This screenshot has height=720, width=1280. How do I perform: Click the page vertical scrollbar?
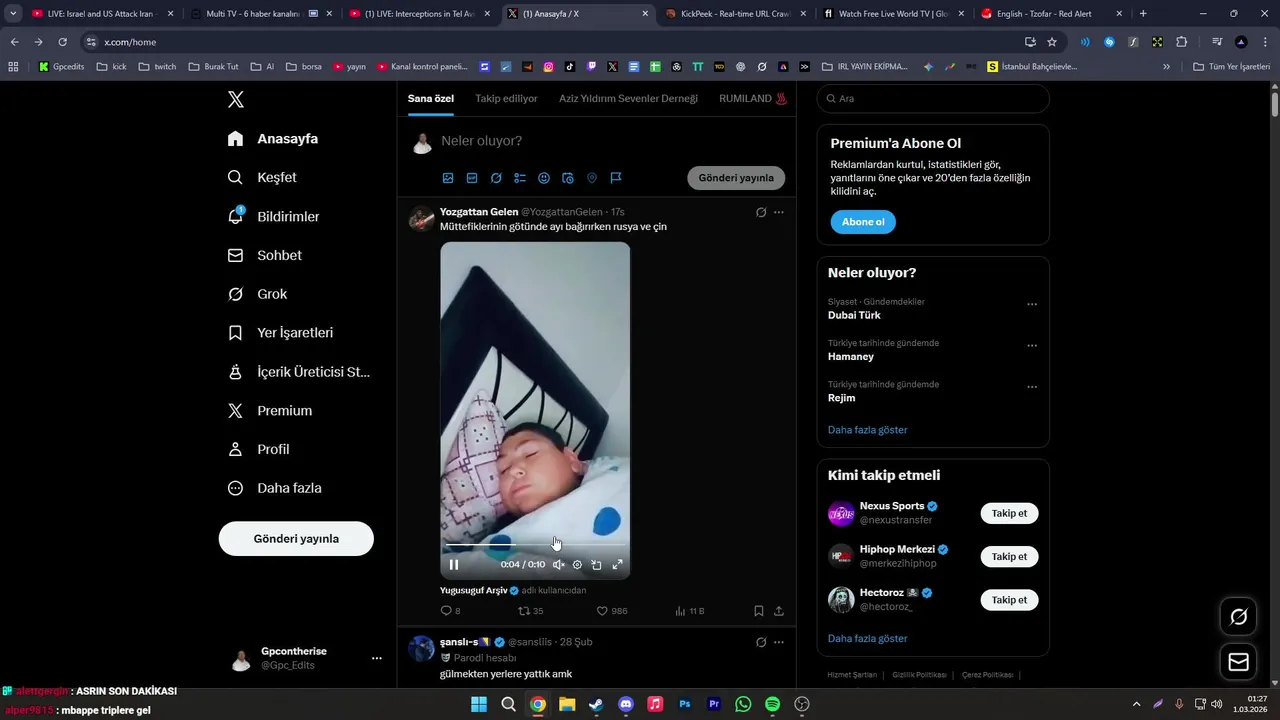pos(1275,105)
